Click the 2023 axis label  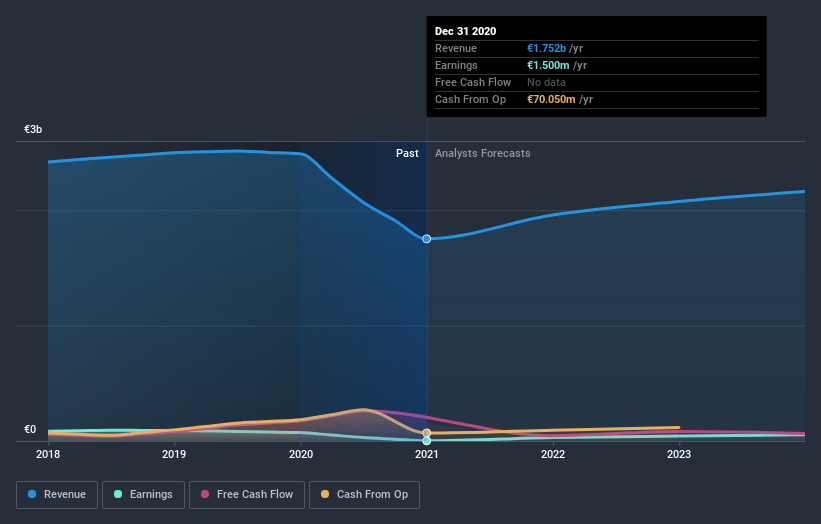click(679, 454)
